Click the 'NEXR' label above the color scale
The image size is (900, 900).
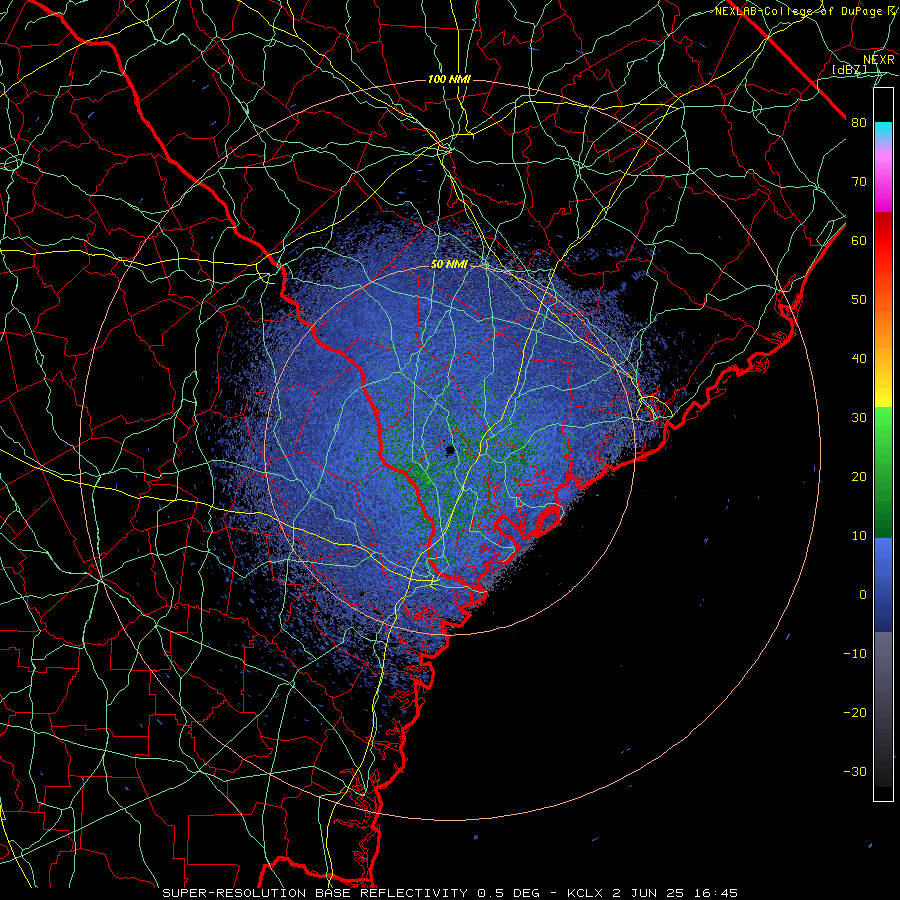pos(879,60)
